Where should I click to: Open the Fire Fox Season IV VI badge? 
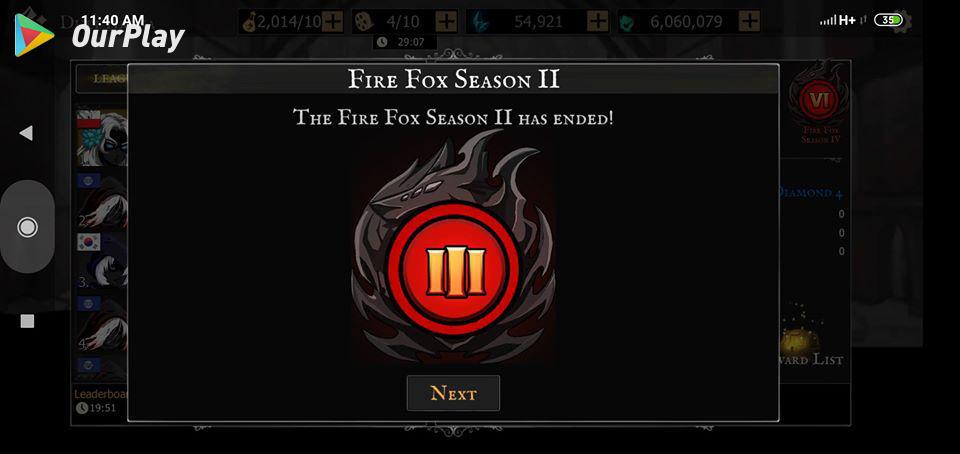[820, 102]
